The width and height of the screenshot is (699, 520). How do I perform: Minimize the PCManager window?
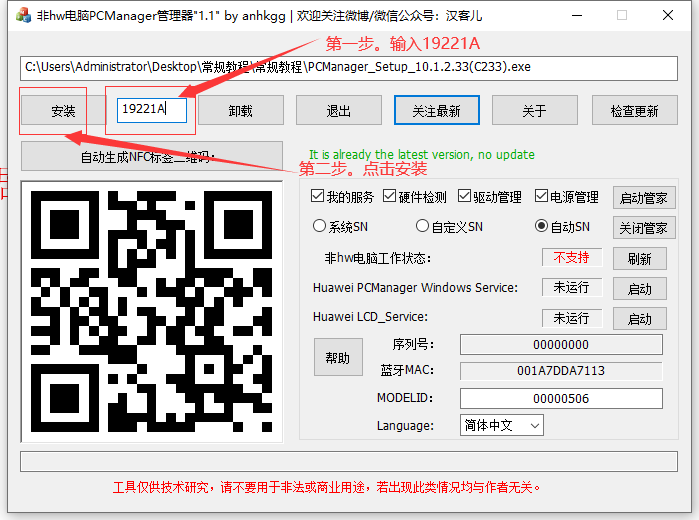(577, 16)
